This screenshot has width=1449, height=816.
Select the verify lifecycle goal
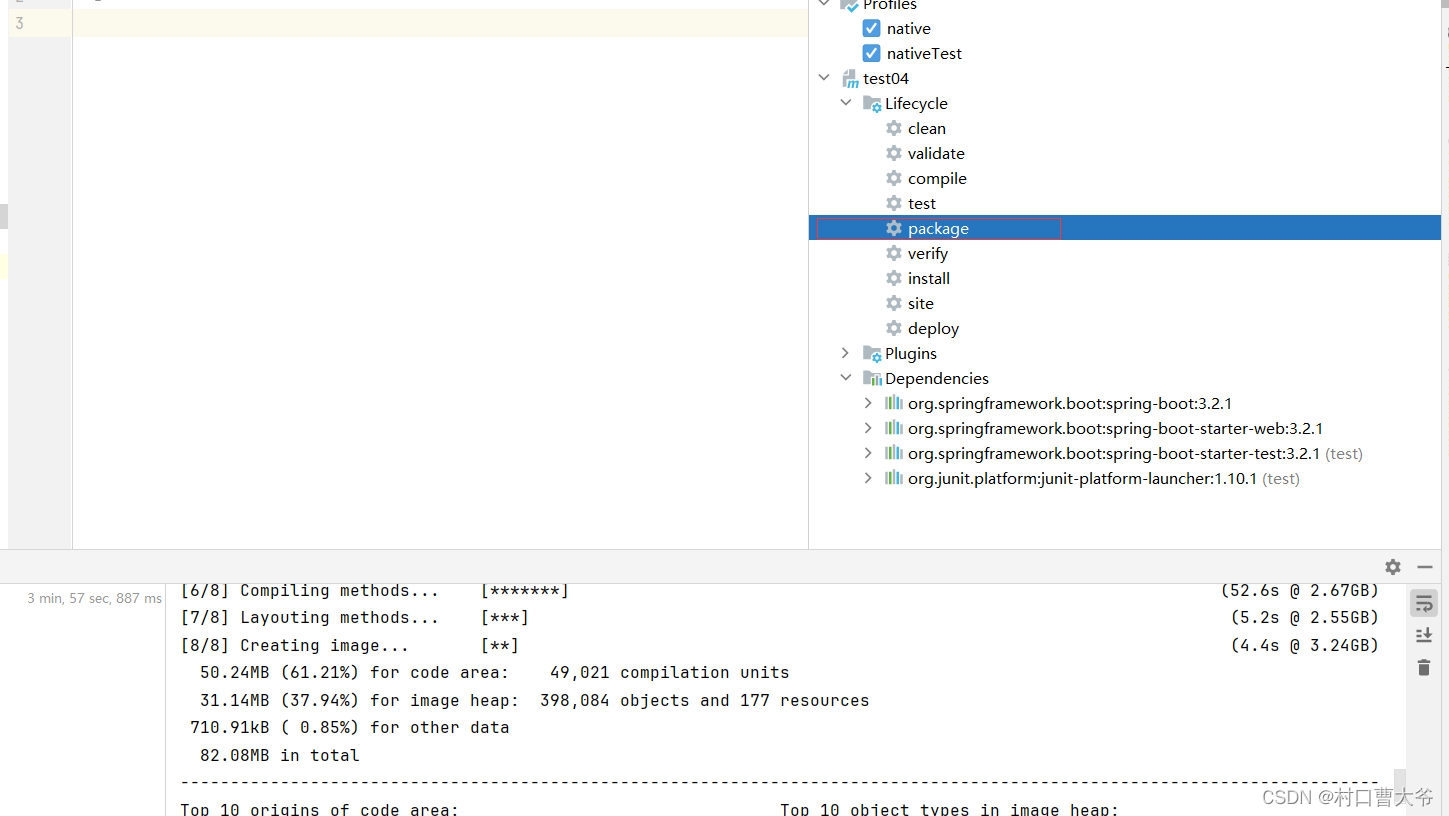pyautogui.click(x=928, y=253)
